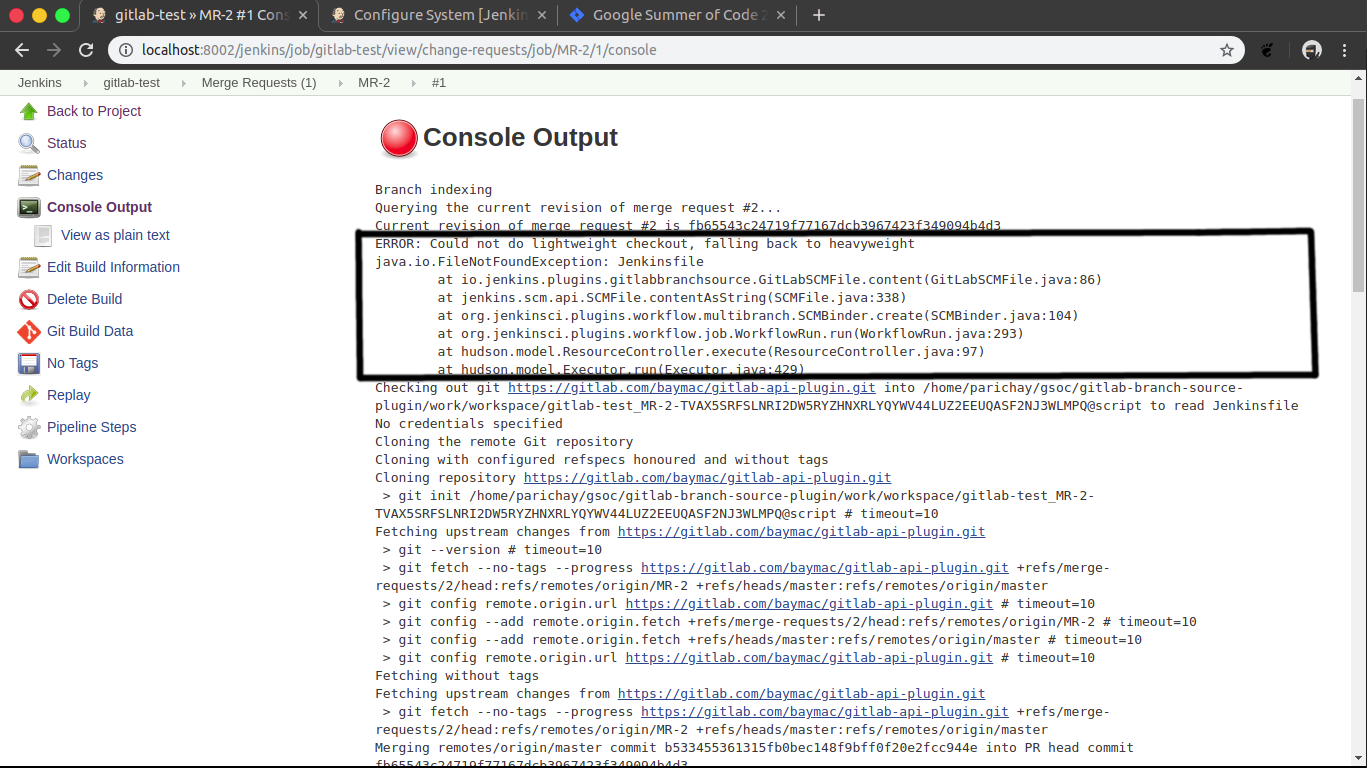The image size is (1367, 768).
Task: Click the Pipeline Steps gear icon
Action: pyautogui.click(x=29, y=427)
